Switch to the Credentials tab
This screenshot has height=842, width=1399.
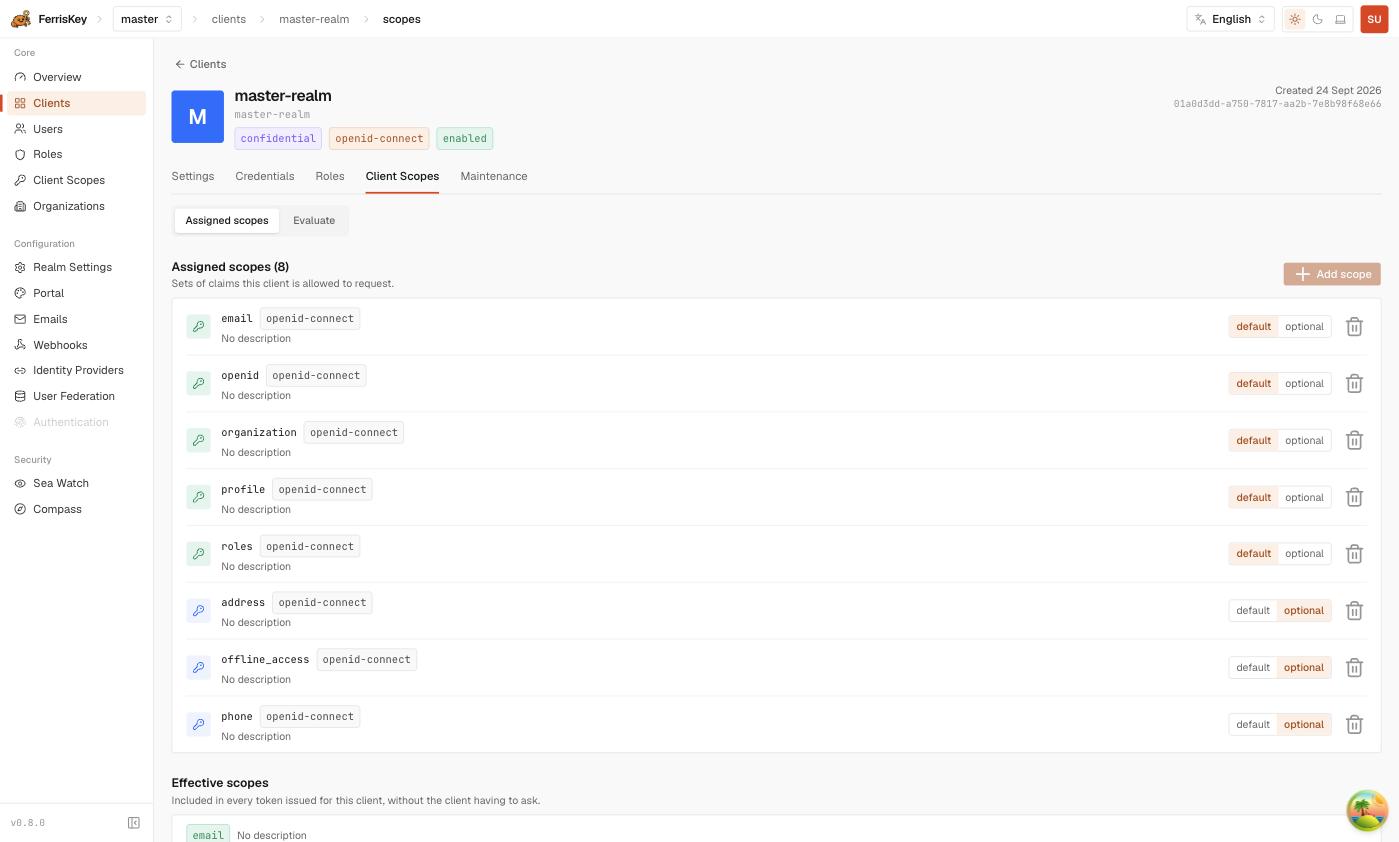[x=265, y=176]
